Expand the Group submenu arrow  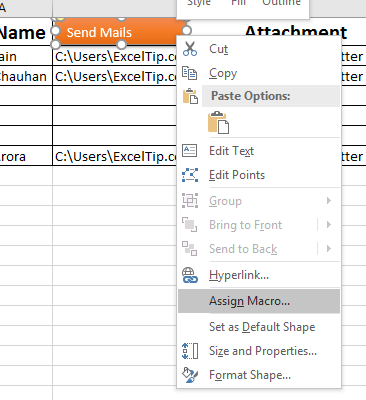click(329, 201)
